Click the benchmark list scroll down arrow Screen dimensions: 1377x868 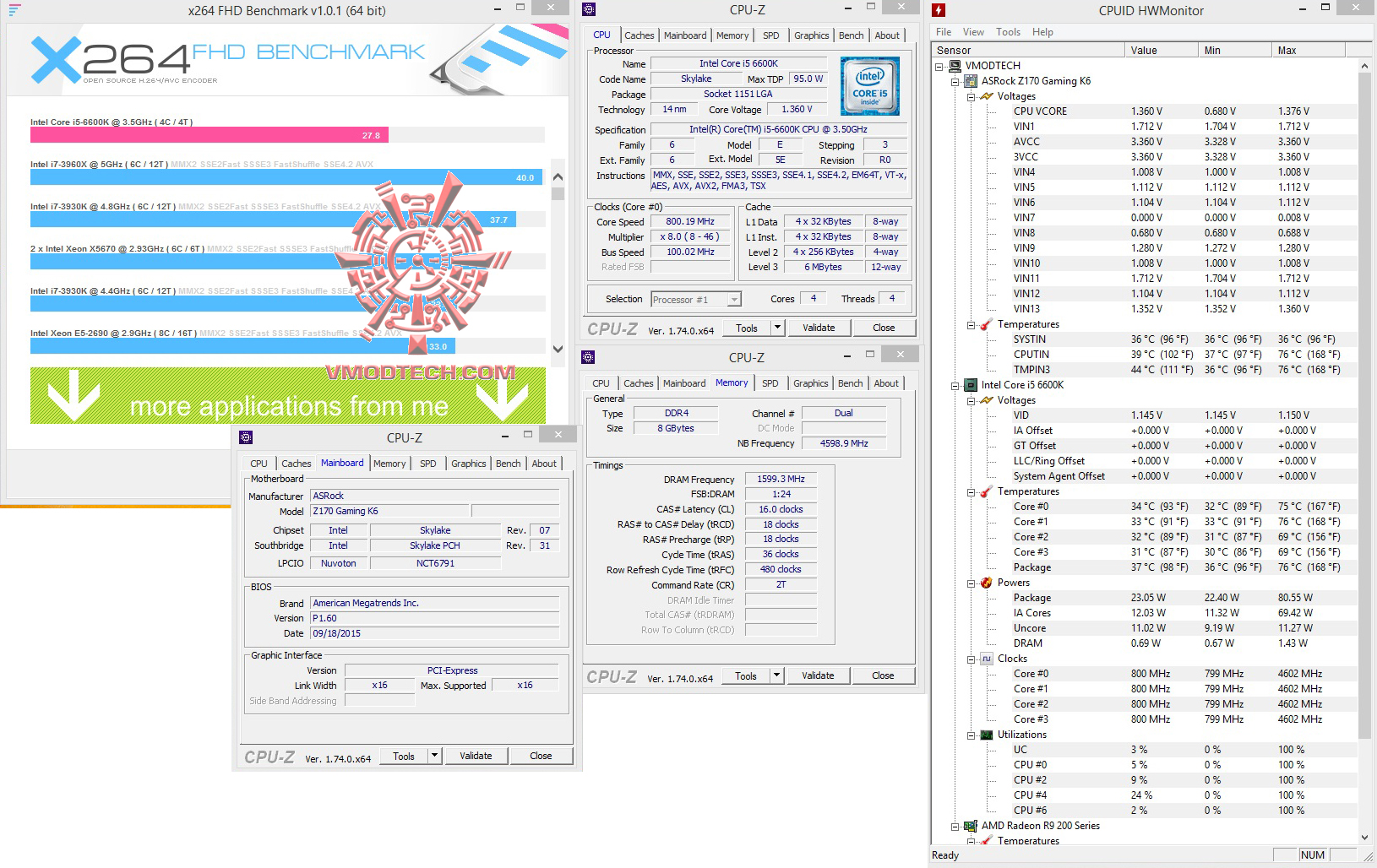point(558,349)
